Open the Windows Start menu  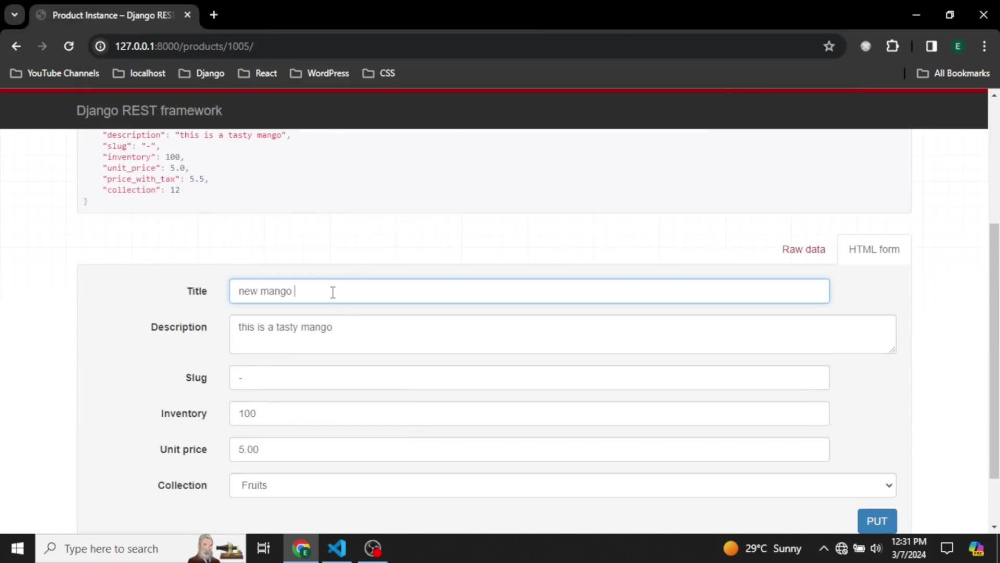tap(17, 548)
